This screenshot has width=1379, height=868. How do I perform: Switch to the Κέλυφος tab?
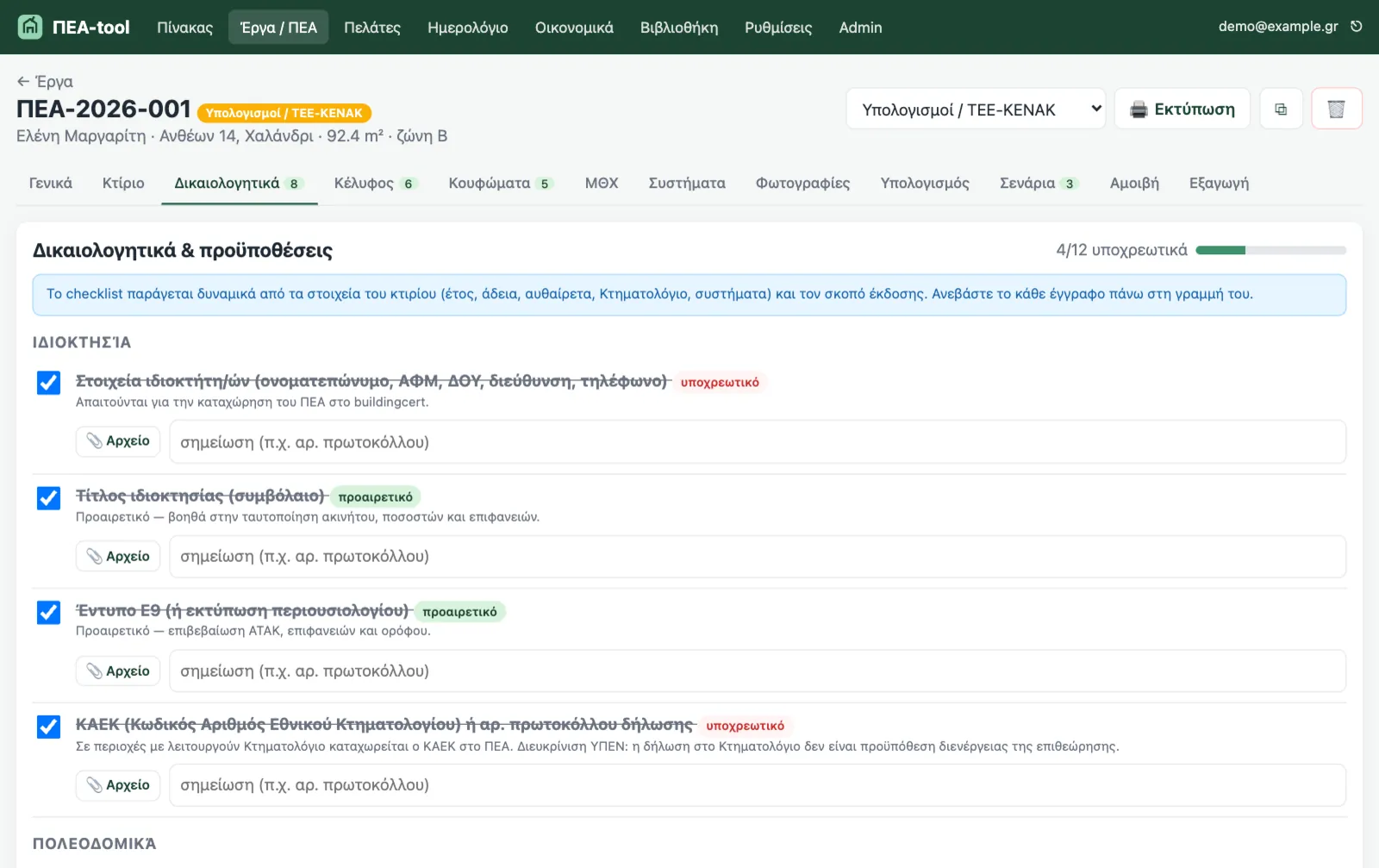point(376,184)
